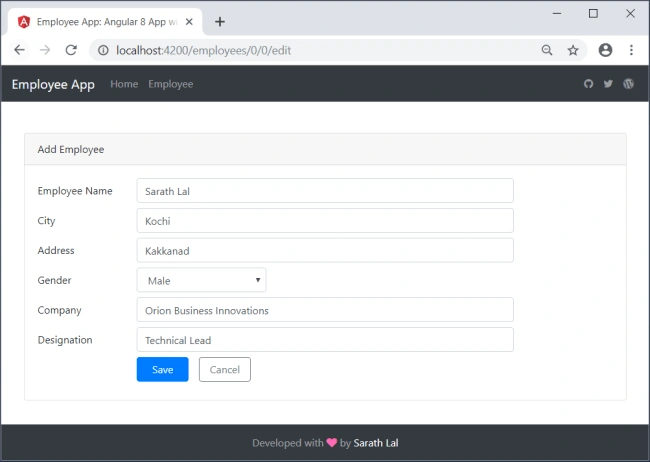Screen dimensions: 650x462
Task: Click the GitHub icon in navbar
Action: point(588,84)
